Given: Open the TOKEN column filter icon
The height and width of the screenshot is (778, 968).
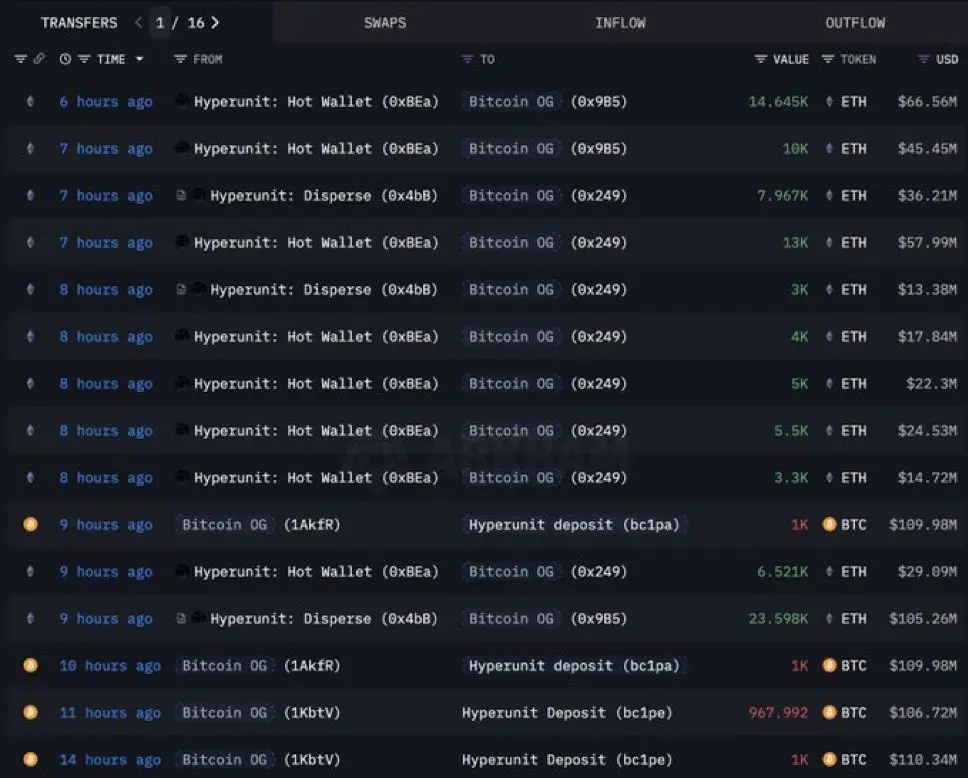Looking at the screenshot, I should (828, 59).
